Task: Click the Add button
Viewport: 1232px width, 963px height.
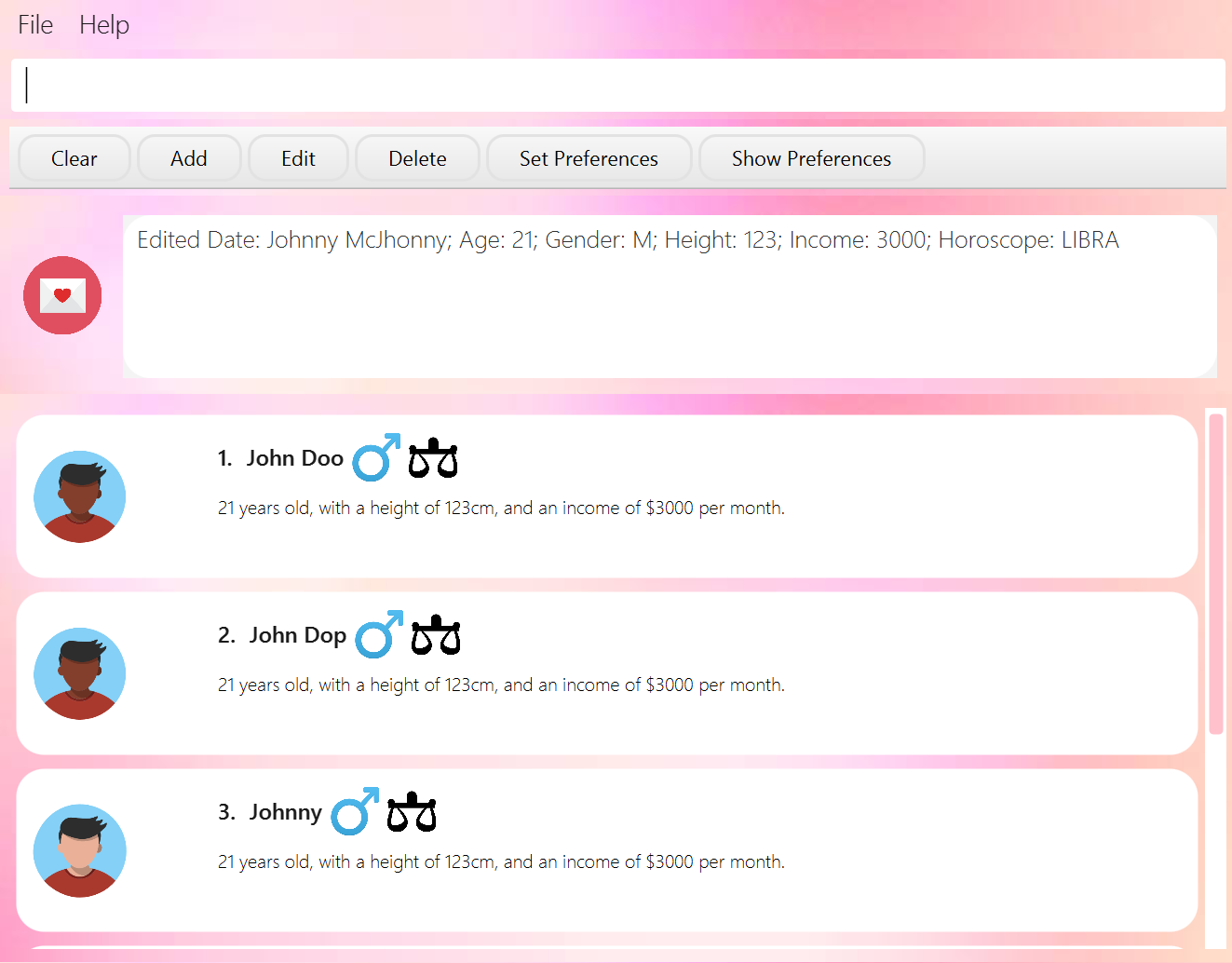Action: [189, 158]
